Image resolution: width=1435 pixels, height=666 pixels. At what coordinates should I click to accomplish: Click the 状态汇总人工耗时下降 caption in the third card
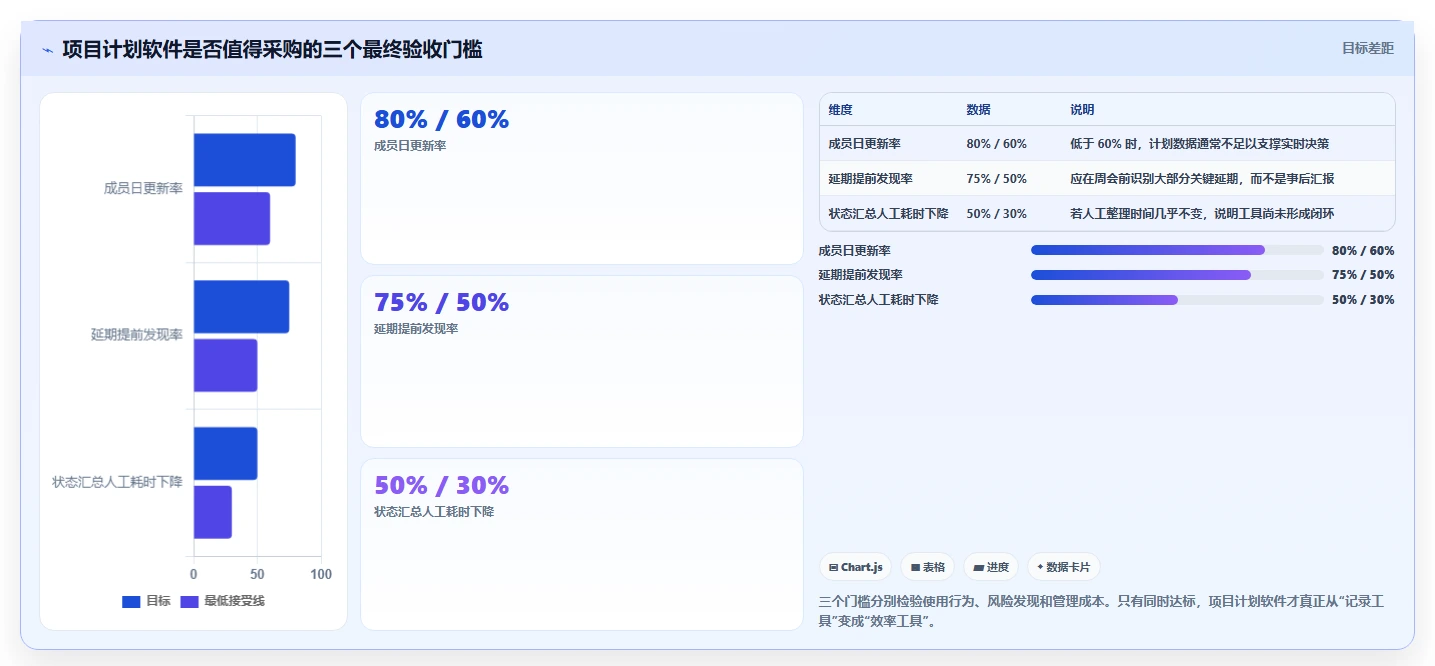434,512
